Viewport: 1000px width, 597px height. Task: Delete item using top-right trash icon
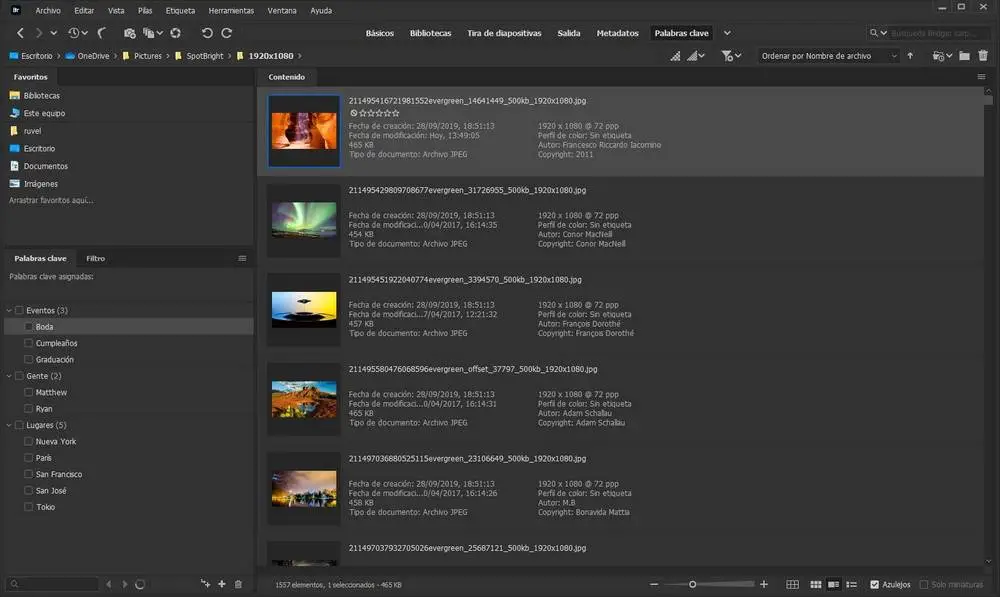(x=983, y=56)
